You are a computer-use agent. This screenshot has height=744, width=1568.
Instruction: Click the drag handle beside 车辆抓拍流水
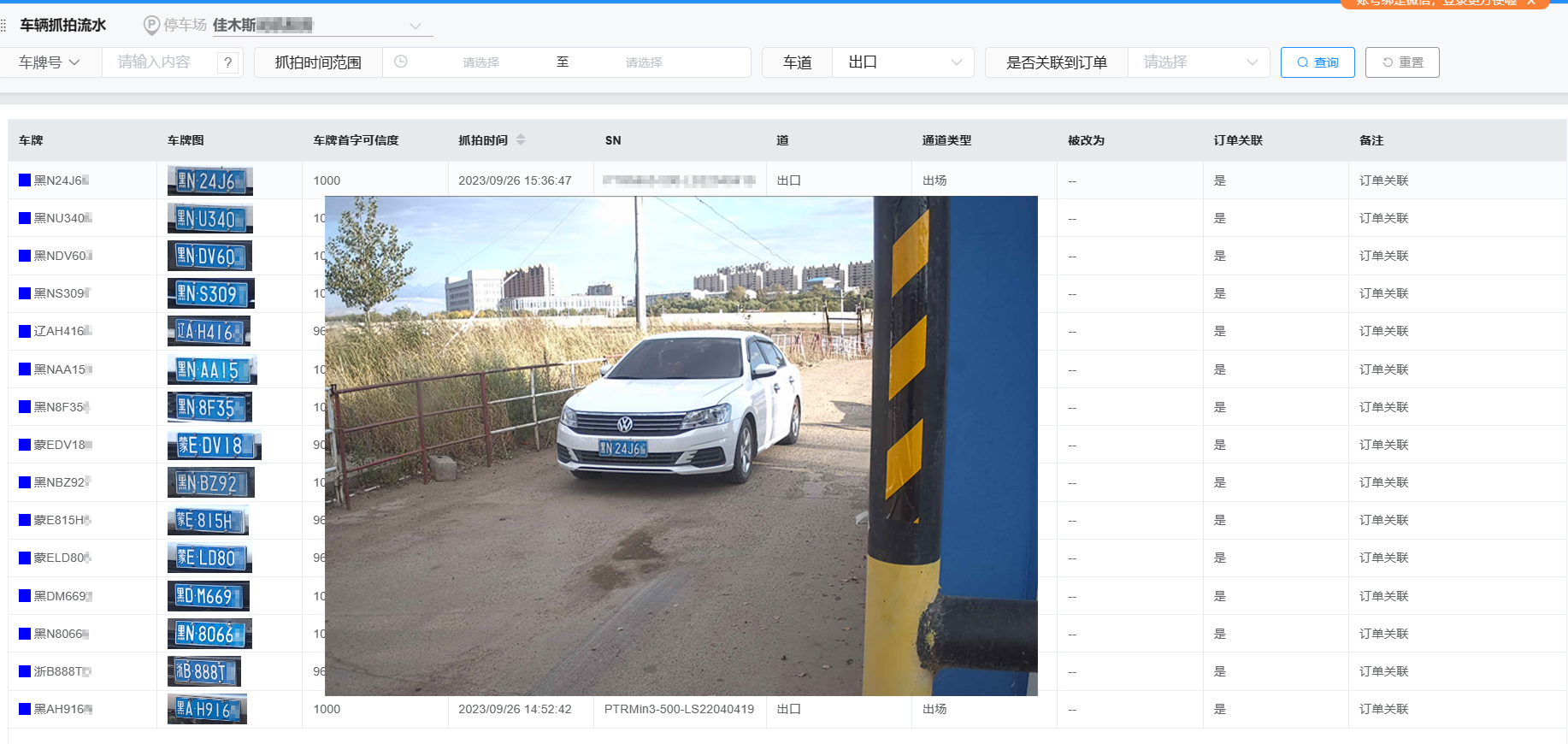[x=4, y=26]
